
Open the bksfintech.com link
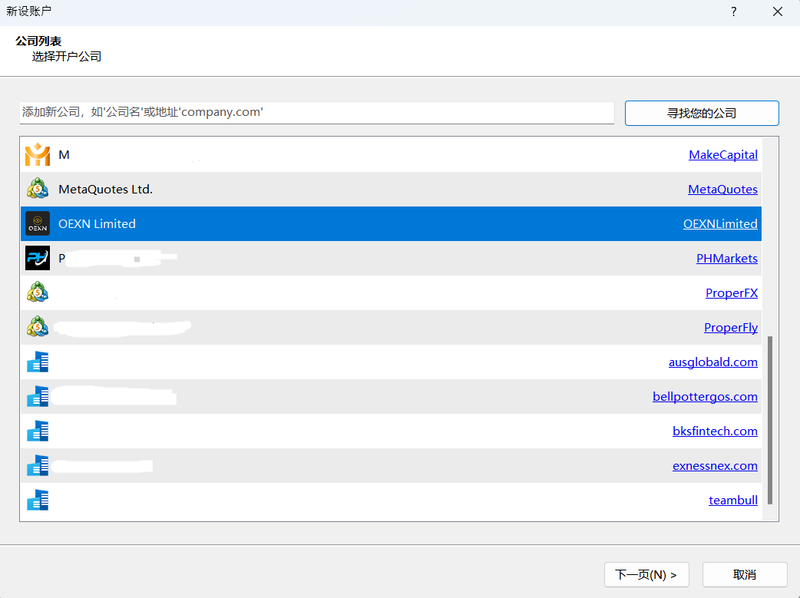click(715, 431)
